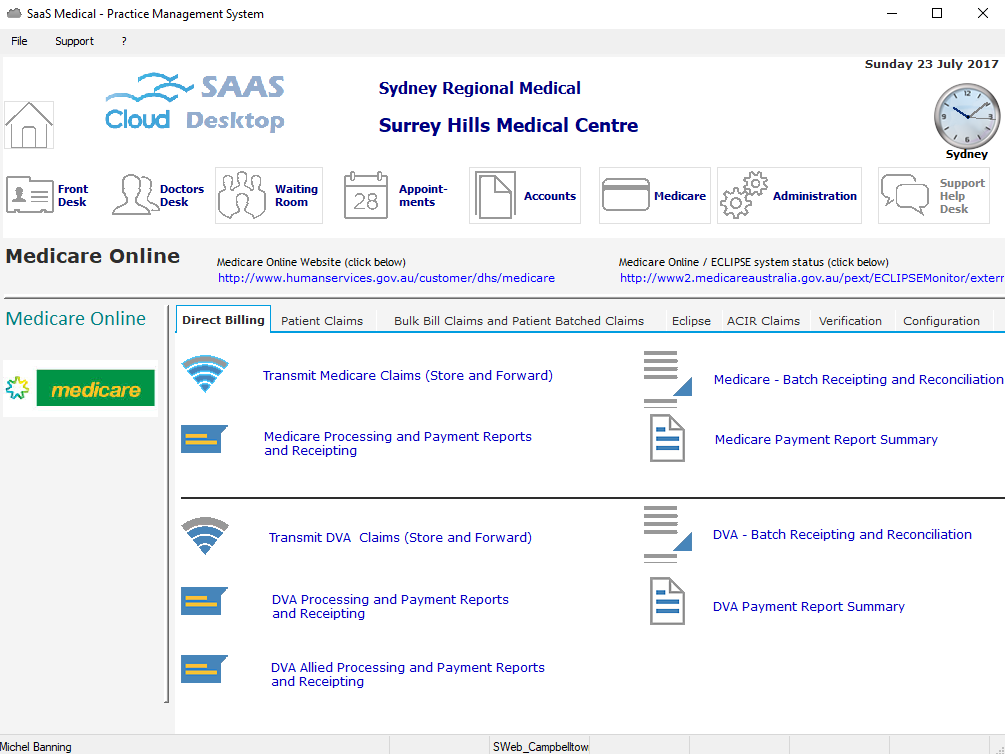Switch to the ACIR Claims tab
Screen dimensions: 1005x754
pyautogui.click(x=763, y=321)
